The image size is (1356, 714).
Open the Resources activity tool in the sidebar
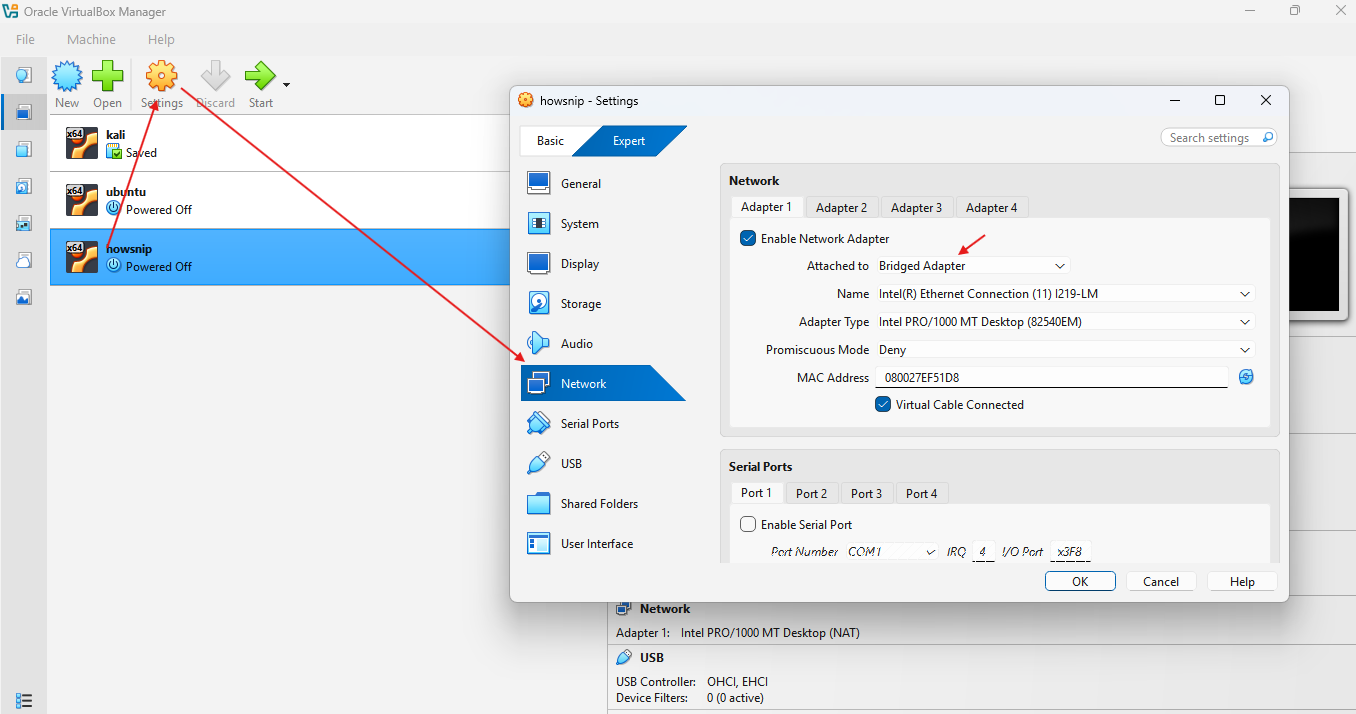tap(24, 297)
